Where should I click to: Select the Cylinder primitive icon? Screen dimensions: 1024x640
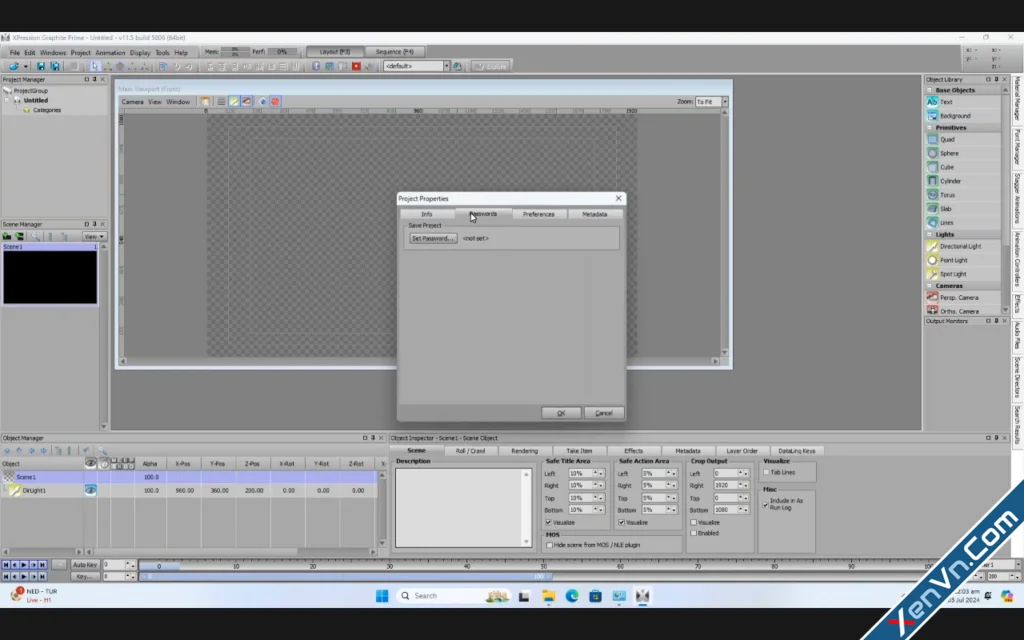pos(933,181)
